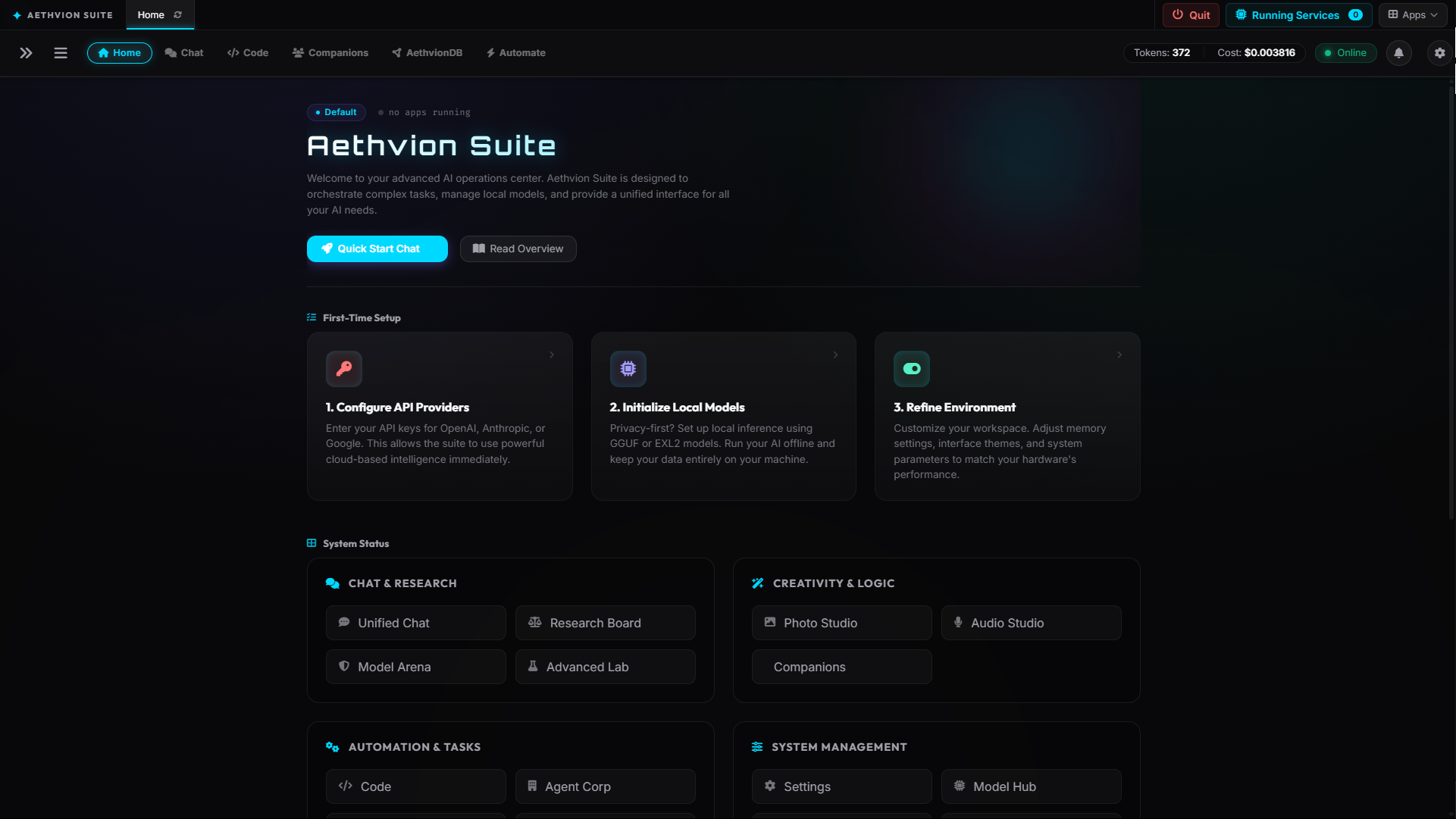The height and width of the screenshot is (819, 1456).
Task: Click the Cost: $0.003816 readout
Action: pos(1256,53)
